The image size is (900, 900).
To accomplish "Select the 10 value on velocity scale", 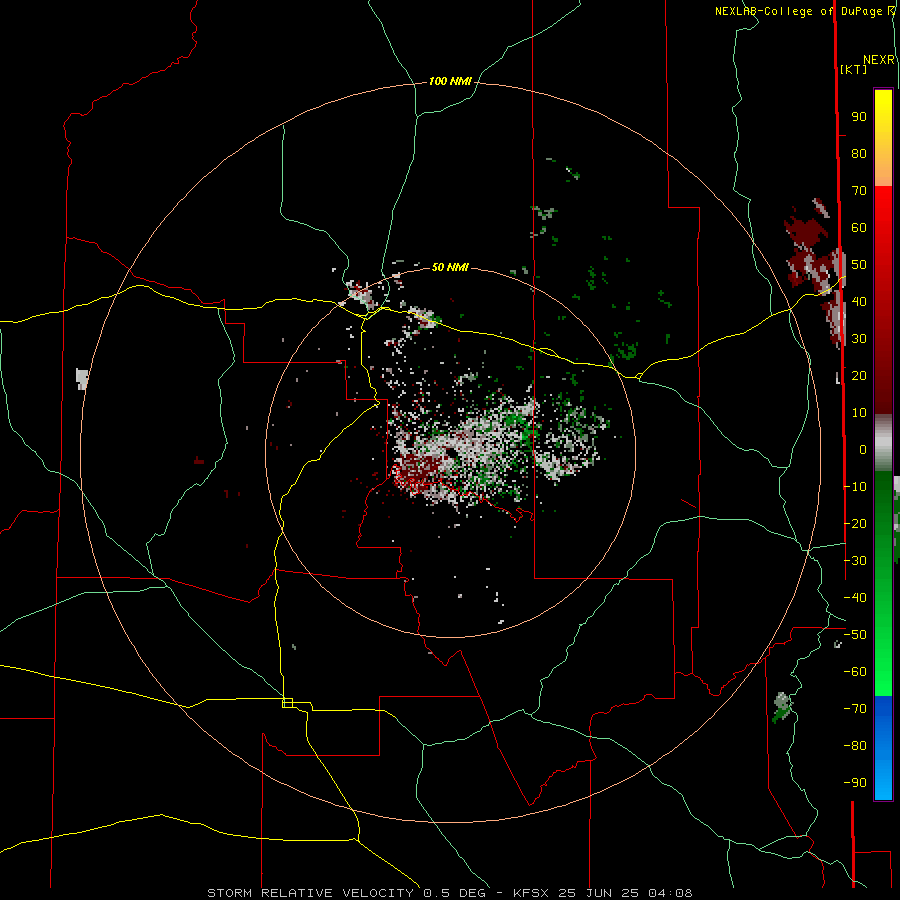I will [859, 413].
